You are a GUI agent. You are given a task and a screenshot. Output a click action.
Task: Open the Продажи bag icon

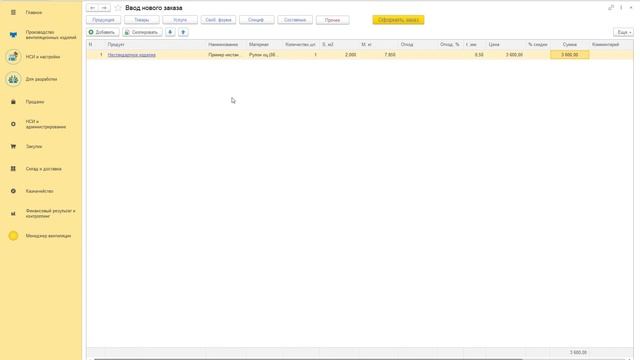[13, 102]
